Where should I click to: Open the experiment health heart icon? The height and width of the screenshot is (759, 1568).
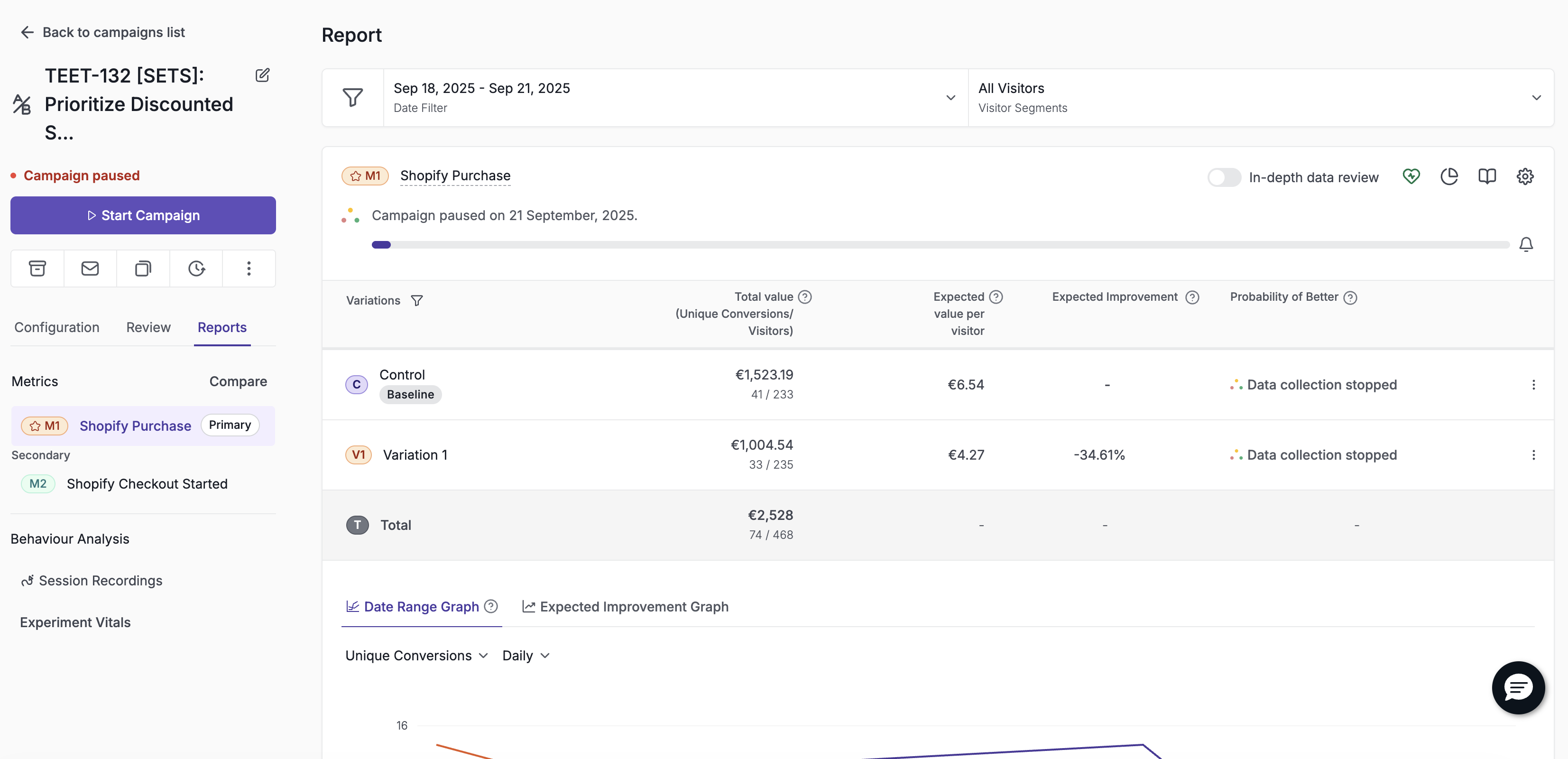[1411, 176]
